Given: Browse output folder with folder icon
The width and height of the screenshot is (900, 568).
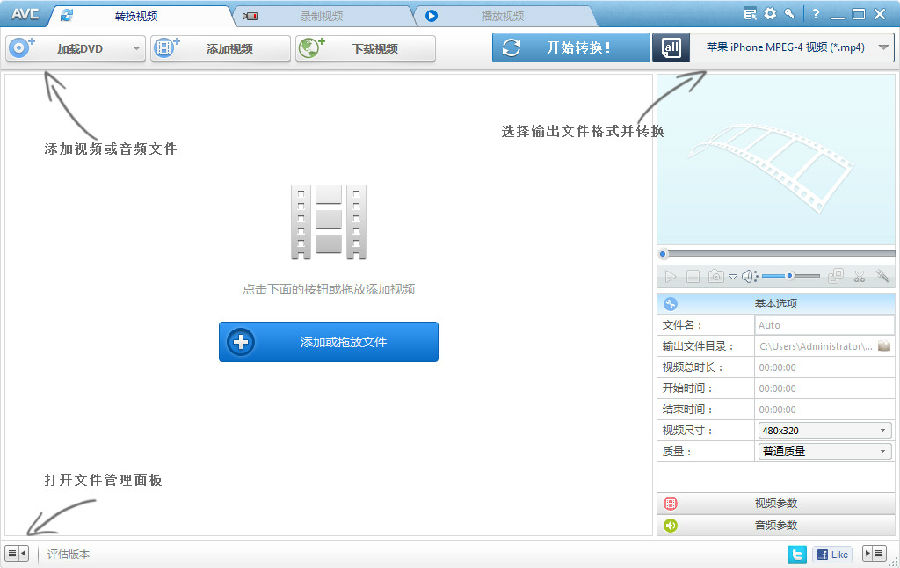Looking at the screenshot, I should coord(884,346).
